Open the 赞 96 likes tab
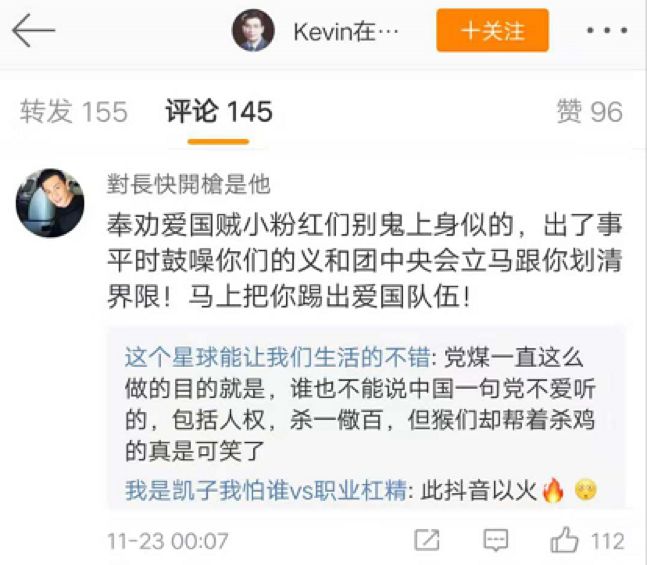 tap(589, 111)
